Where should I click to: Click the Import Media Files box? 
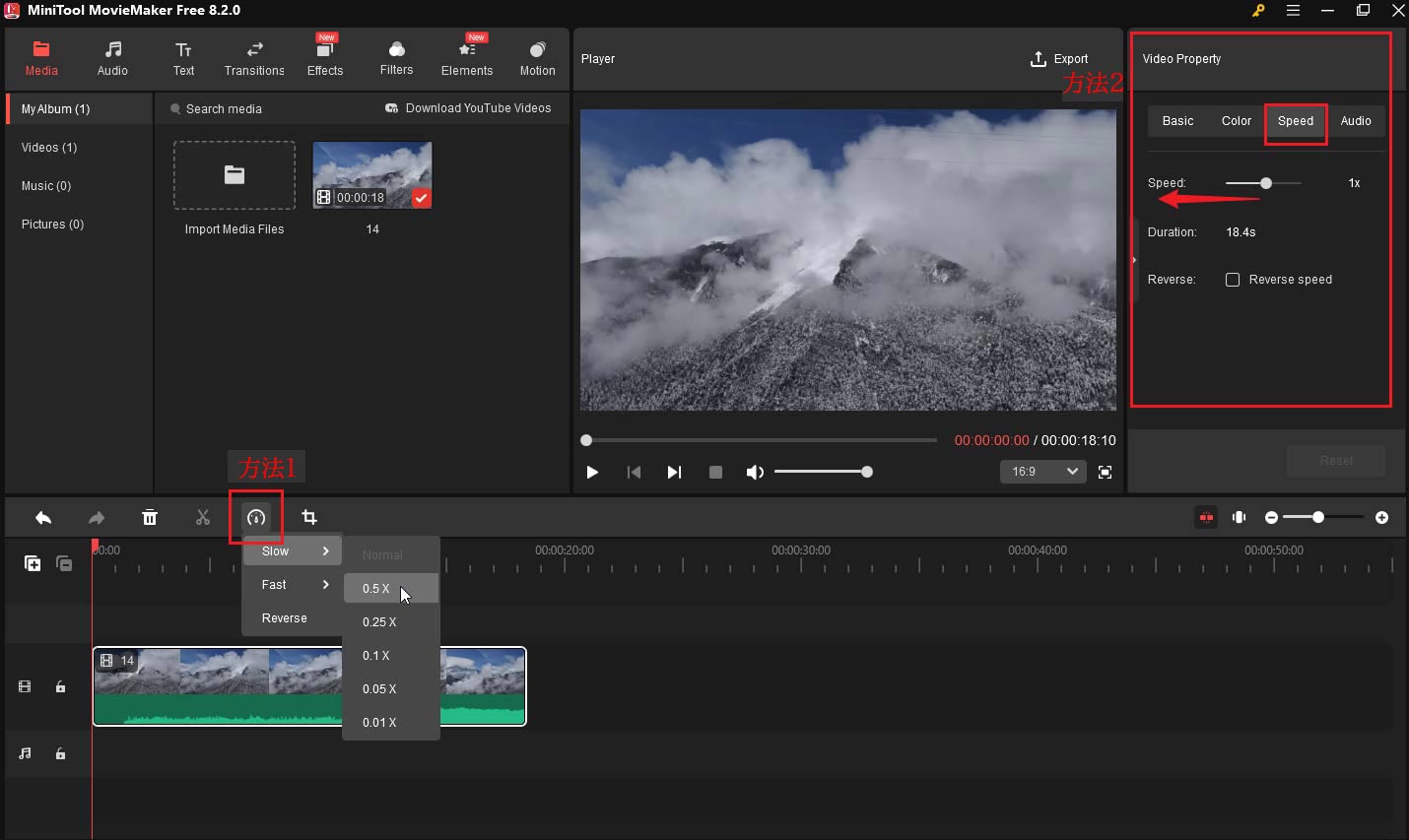(x=235, y=175)
